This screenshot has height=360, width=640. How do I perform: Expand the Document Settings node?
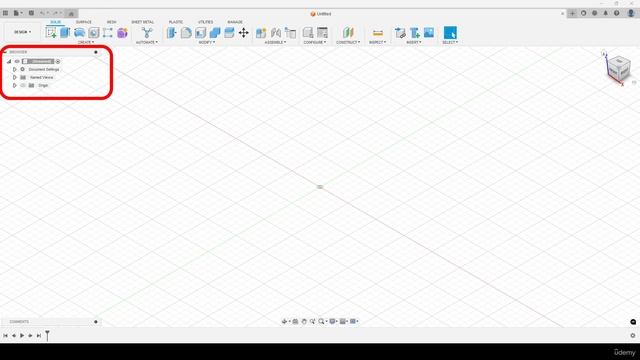pyautogui.click(x=15, y=69)
